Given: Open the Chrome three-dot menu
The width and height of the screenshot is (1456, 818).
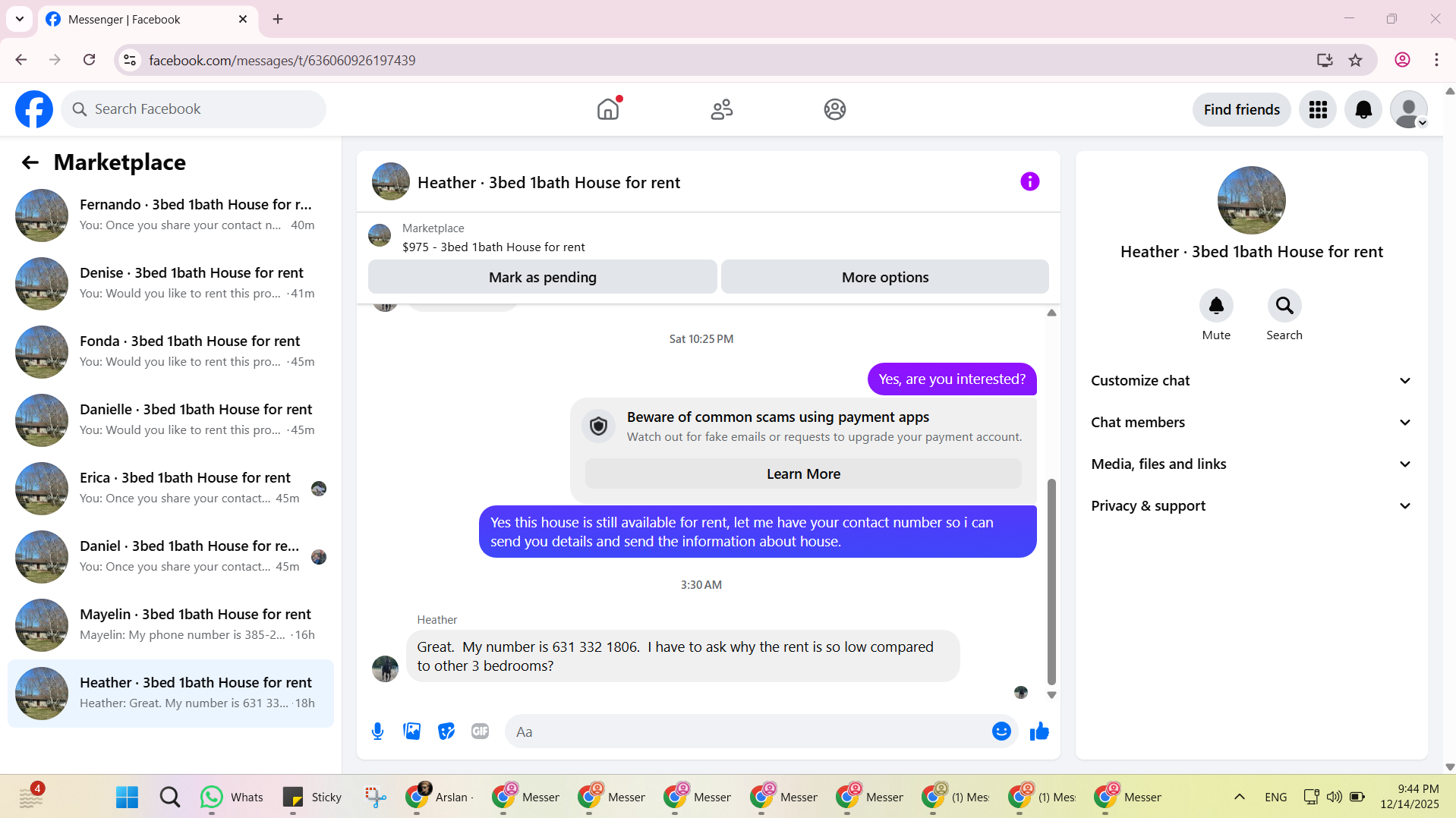Looking at the screenshot, I should click(1436, 60).
